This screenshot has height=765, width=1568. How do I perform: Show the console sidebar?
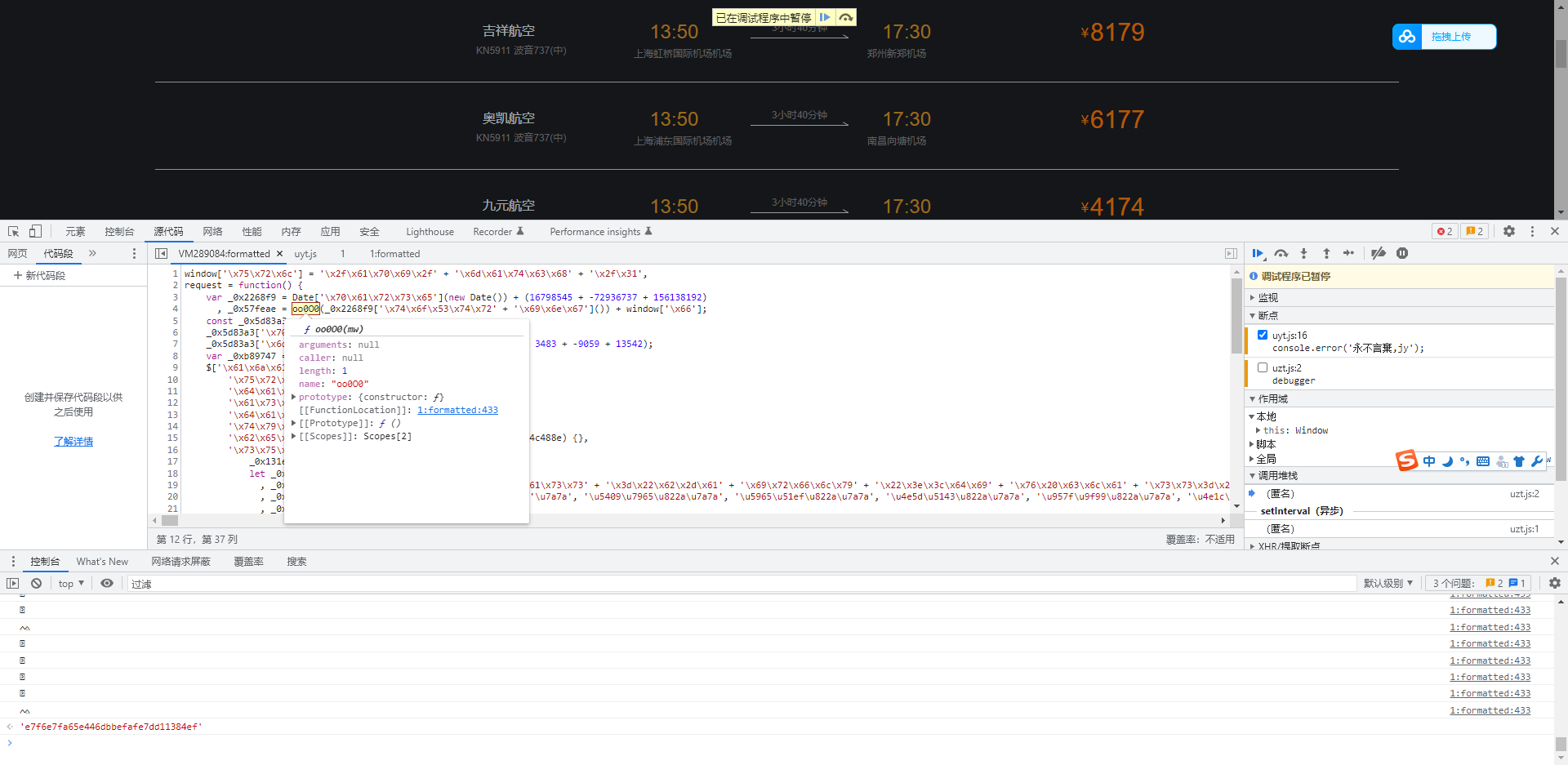point(12,584)
